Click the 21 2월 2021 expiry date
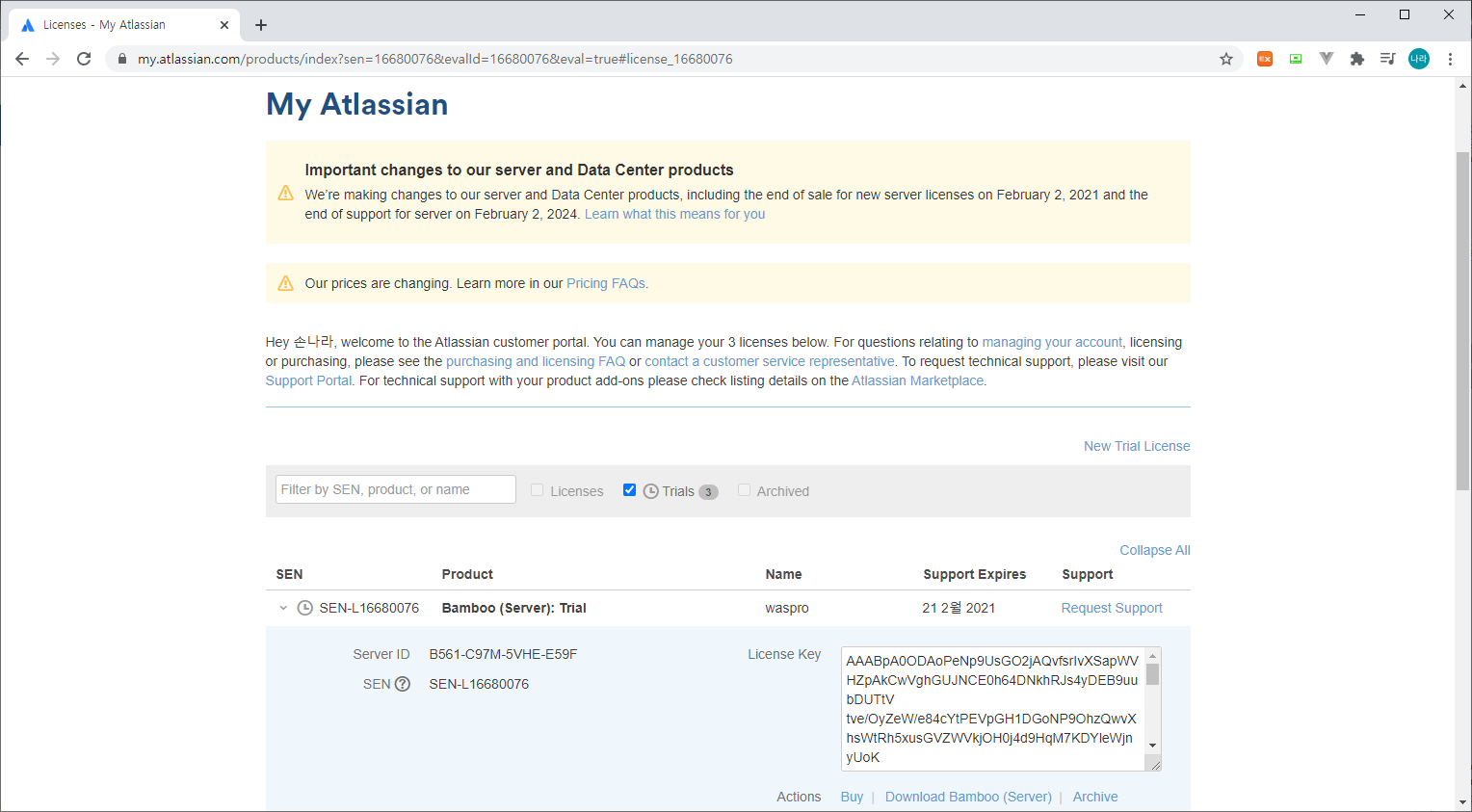 (959, 608)
